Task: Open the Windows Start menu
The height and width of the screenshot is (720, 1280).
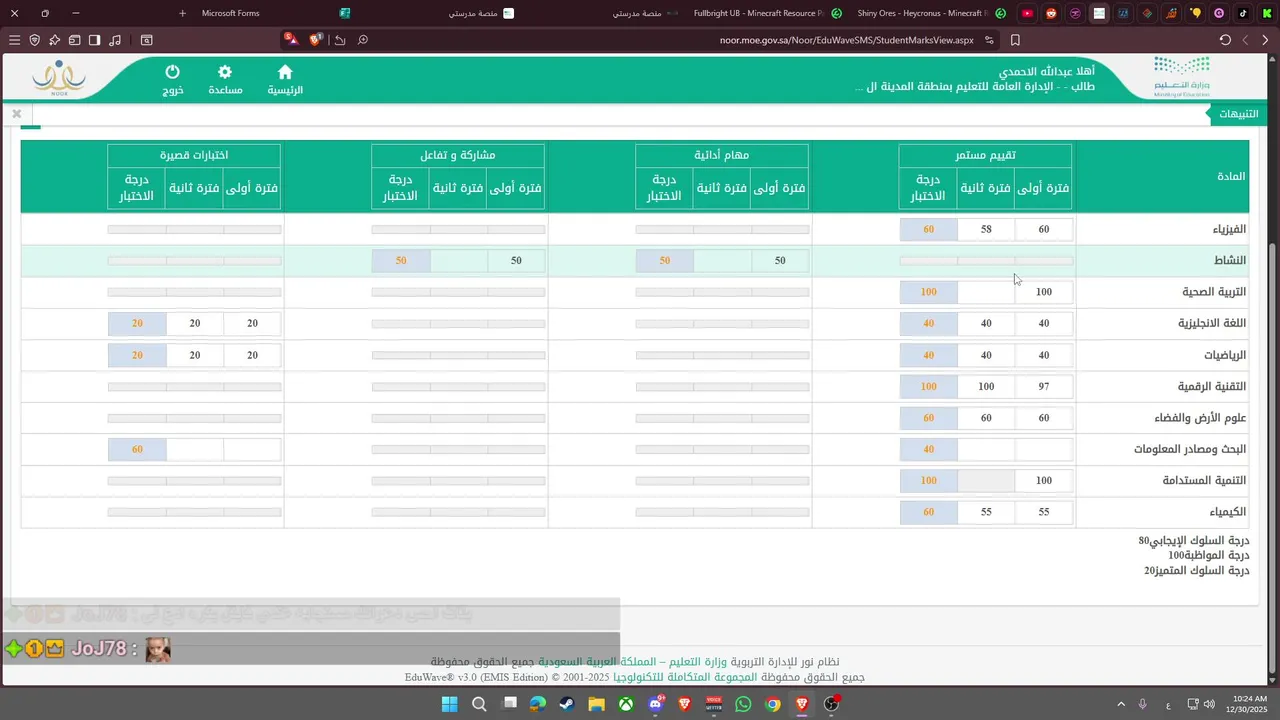Action: tap(450, 704)
